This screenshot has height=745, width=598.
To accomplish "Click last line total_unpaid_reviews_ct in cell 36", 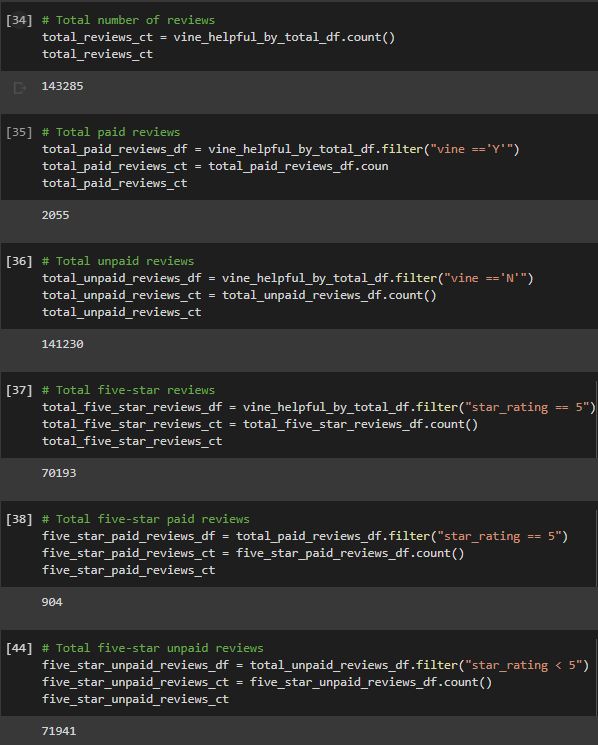I will click(122, 312).
